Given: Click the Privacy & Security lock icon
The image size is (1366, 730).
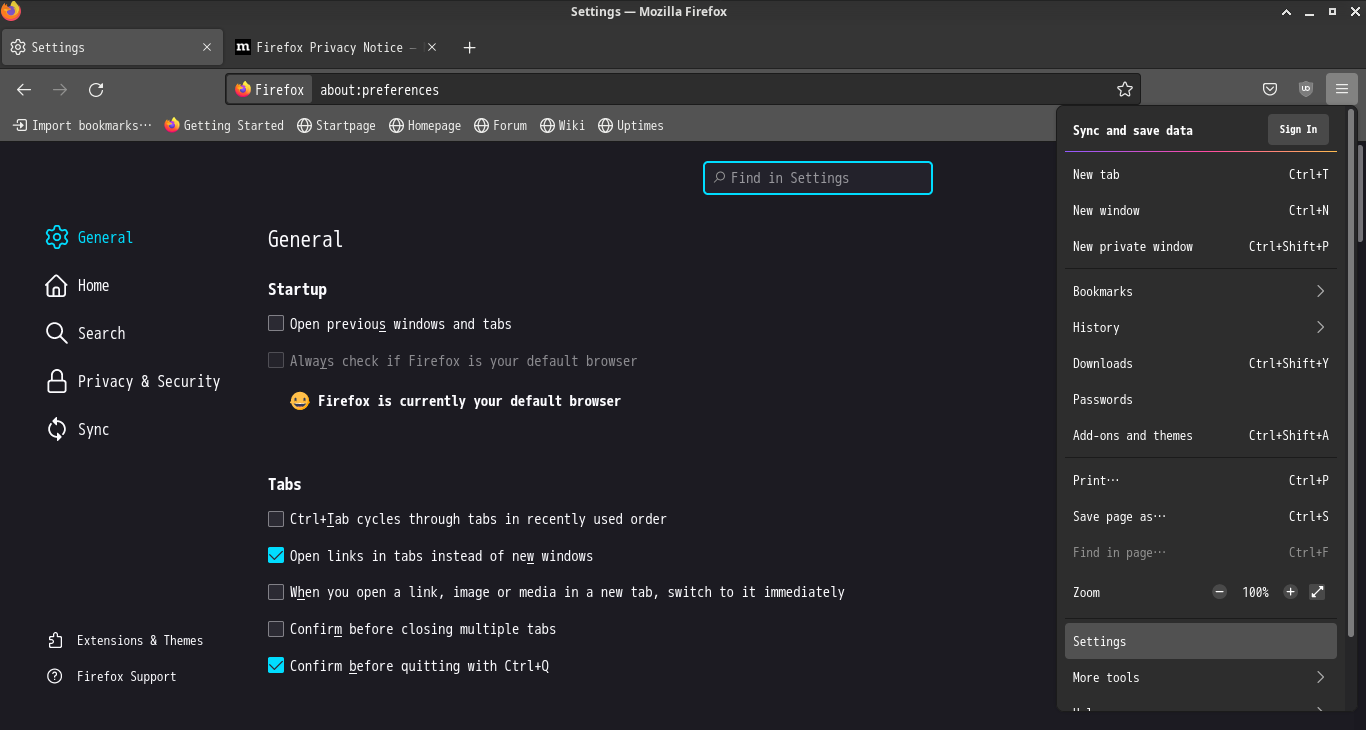Looking at the screenshot, I should click(x=57, y=381).
